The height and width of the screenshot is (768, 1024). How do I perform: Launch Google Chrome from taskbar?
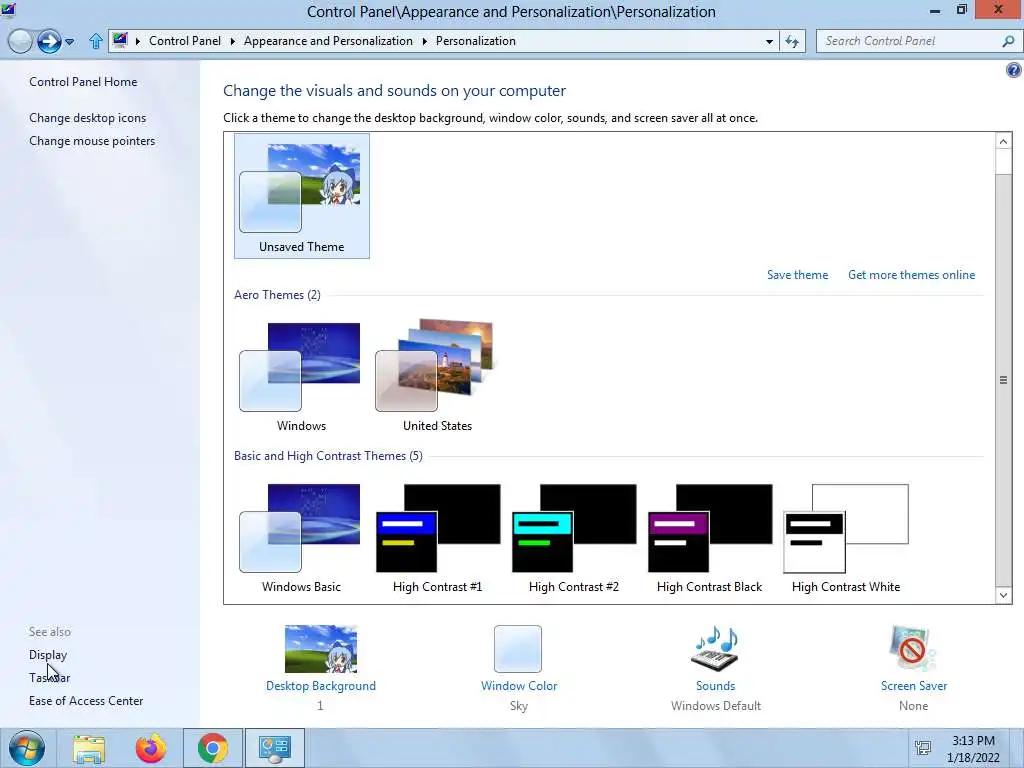point(212,748)
